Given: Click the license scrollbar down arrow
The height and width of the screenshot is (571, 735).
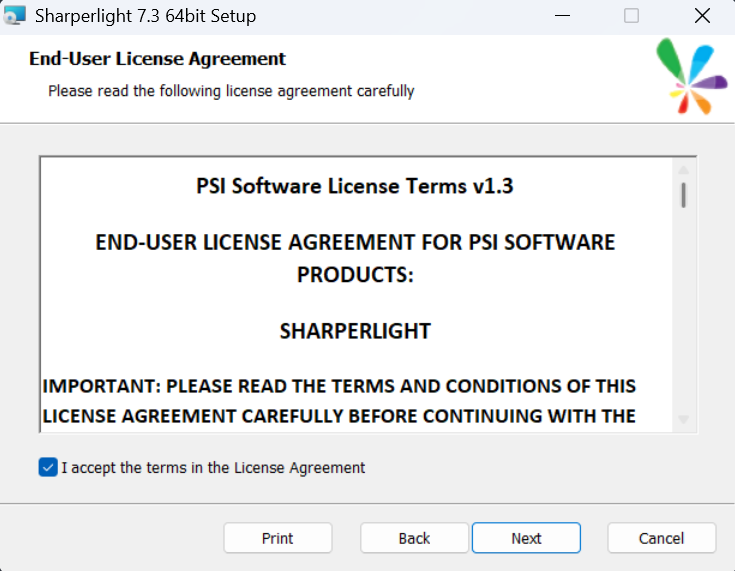Looking at the screenshot, I should pos(684,419).
